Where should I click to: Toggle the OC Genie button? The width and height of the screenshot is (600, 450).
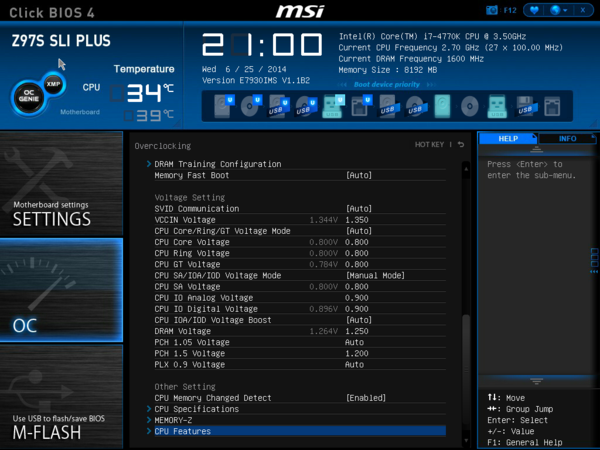(x=29, y=96)
